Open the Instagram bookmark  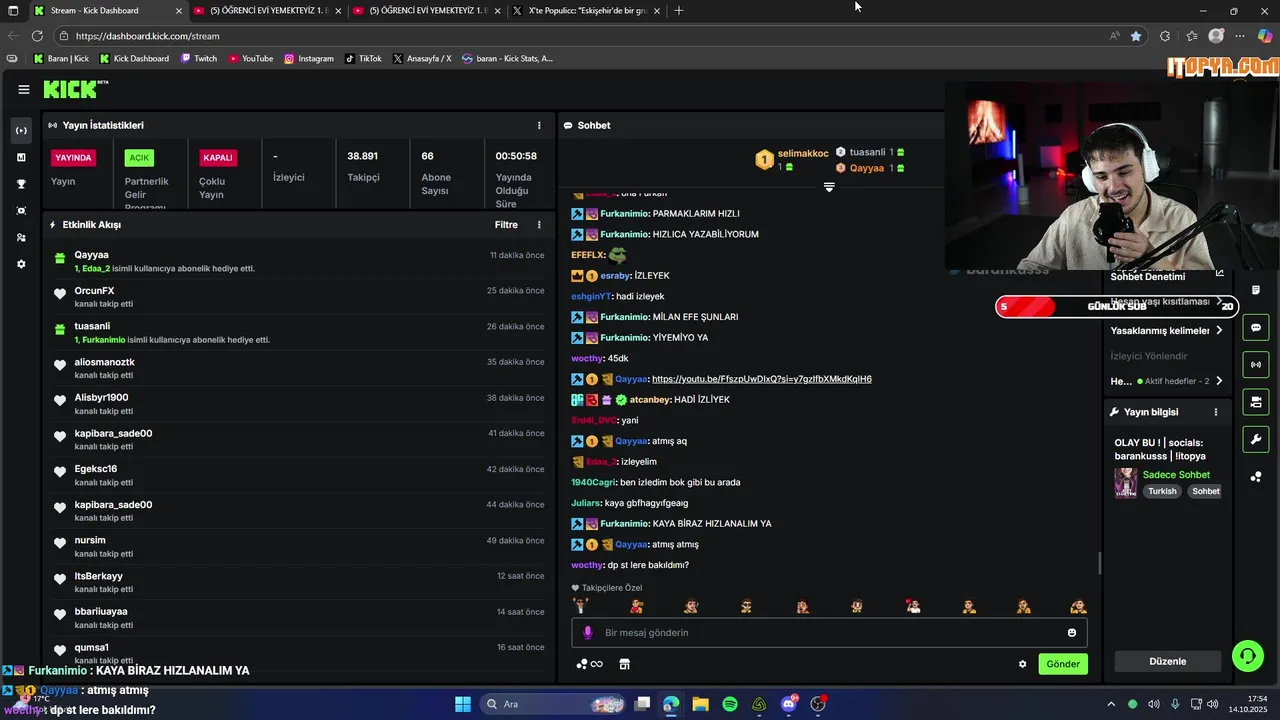click(309, 59)
